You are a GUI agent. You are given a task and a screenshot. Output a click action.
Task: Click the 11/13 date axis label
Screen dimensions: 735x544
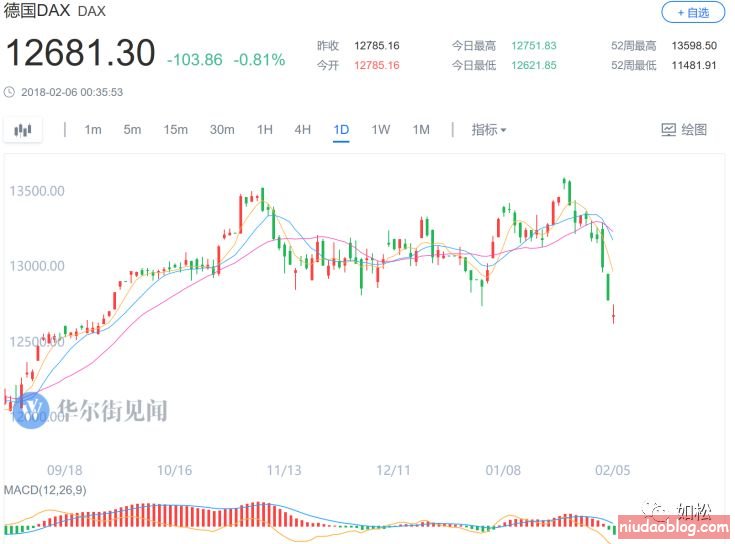pyautogui.click(x=284, y=470)
